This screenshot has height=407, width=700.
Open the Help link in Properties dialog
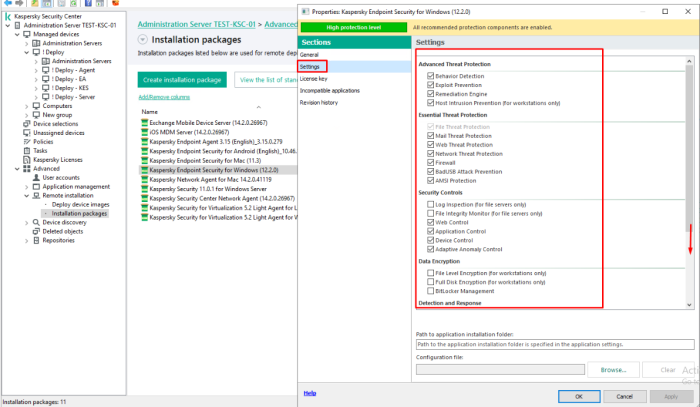click(310, 393)
